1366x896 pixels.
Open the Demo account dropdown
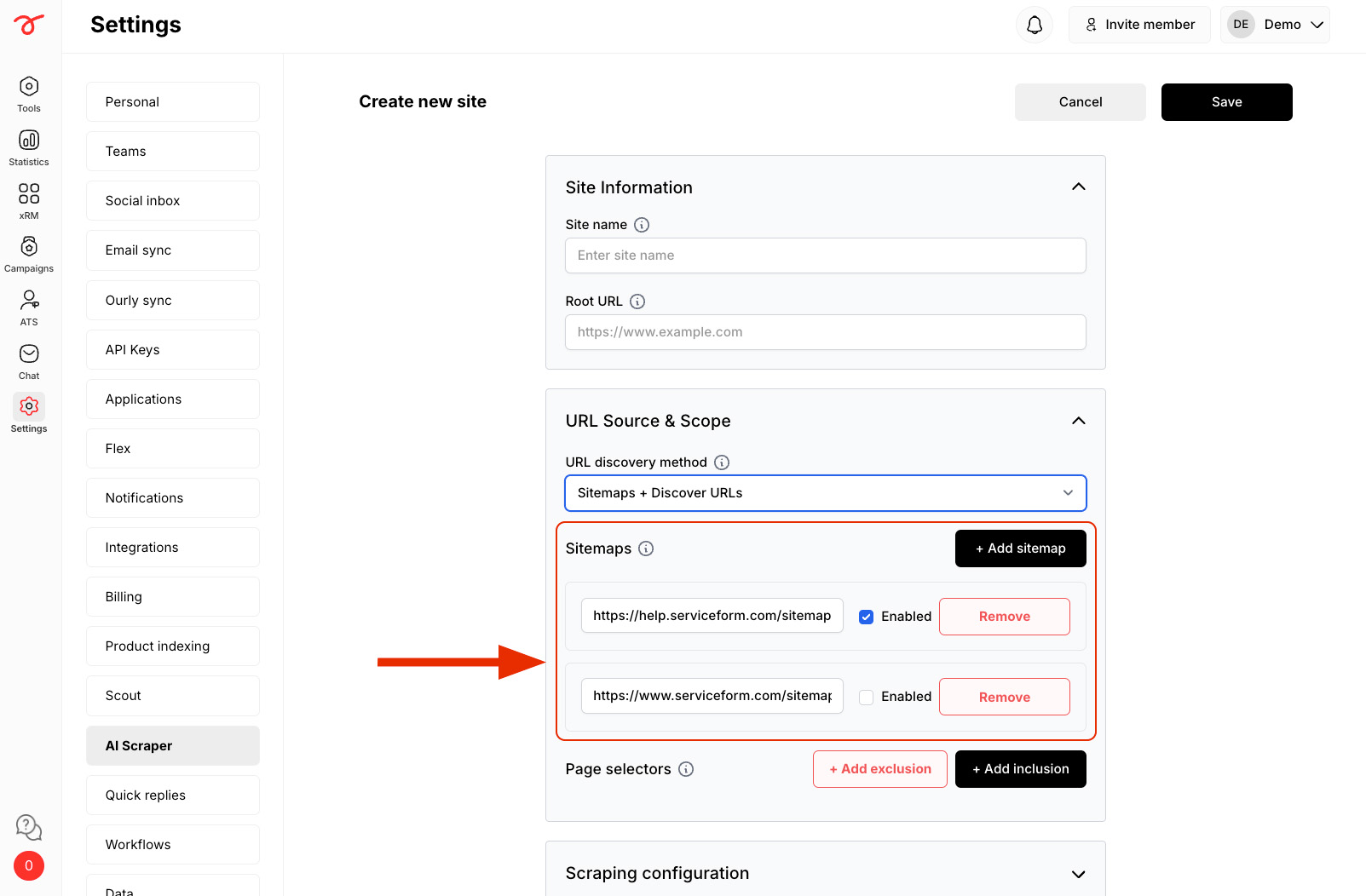coord(1275,25)
